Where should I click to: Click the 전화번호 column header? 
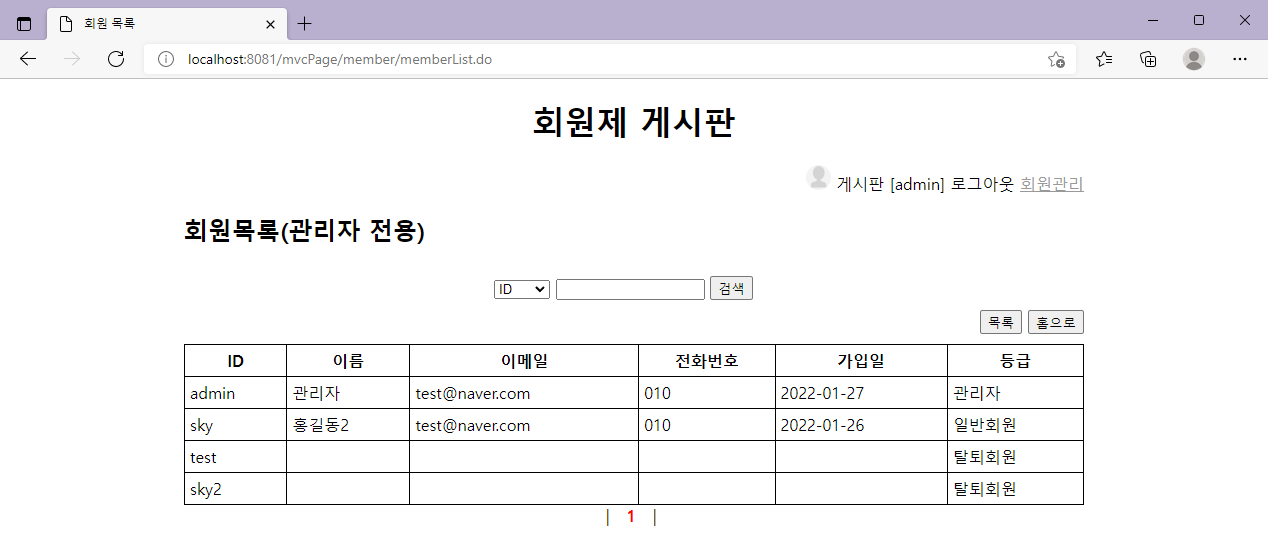(707, 361)
